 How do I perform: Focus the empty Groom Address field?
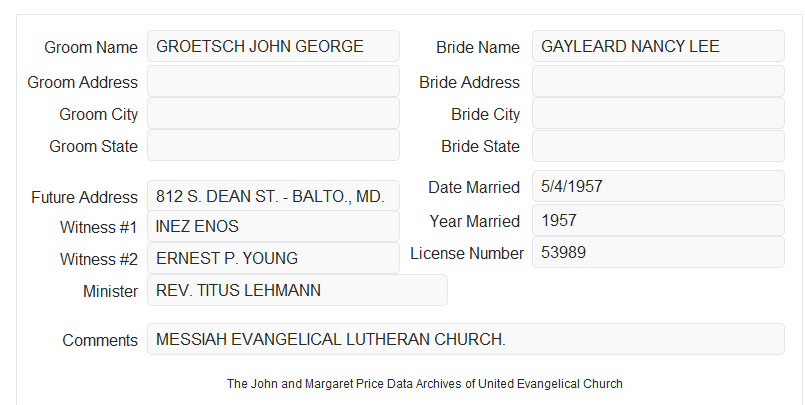click(x=273, y=81)
